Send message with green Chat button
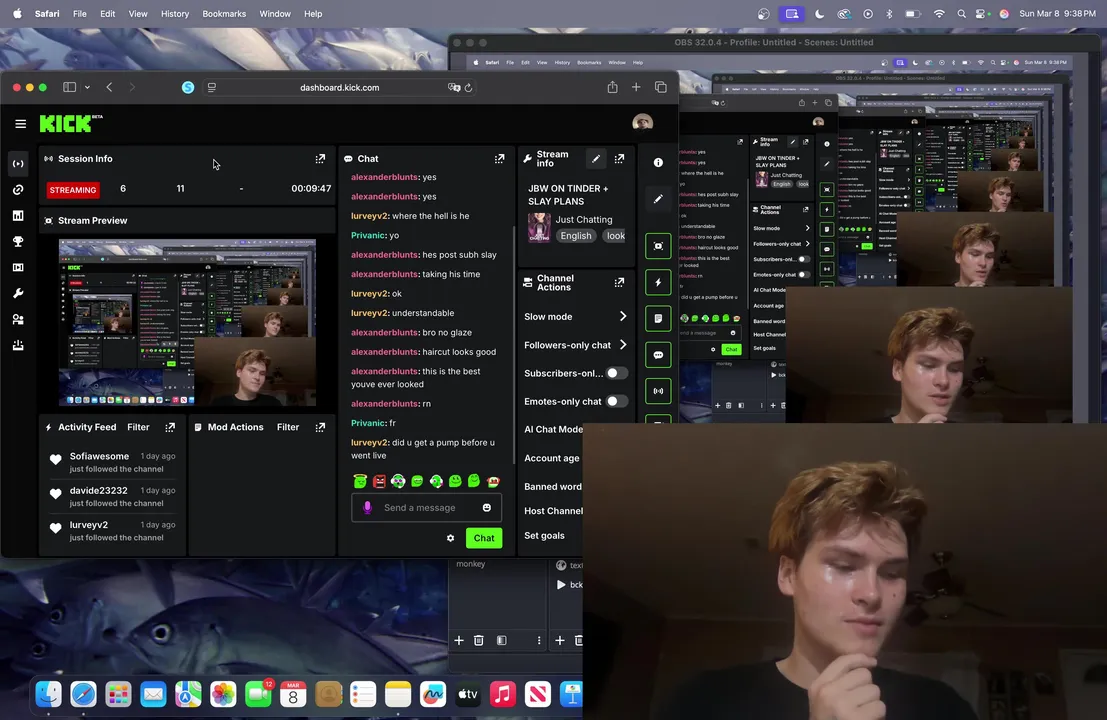This screenshot has height=720, width=1107. (x=484, y=538)
